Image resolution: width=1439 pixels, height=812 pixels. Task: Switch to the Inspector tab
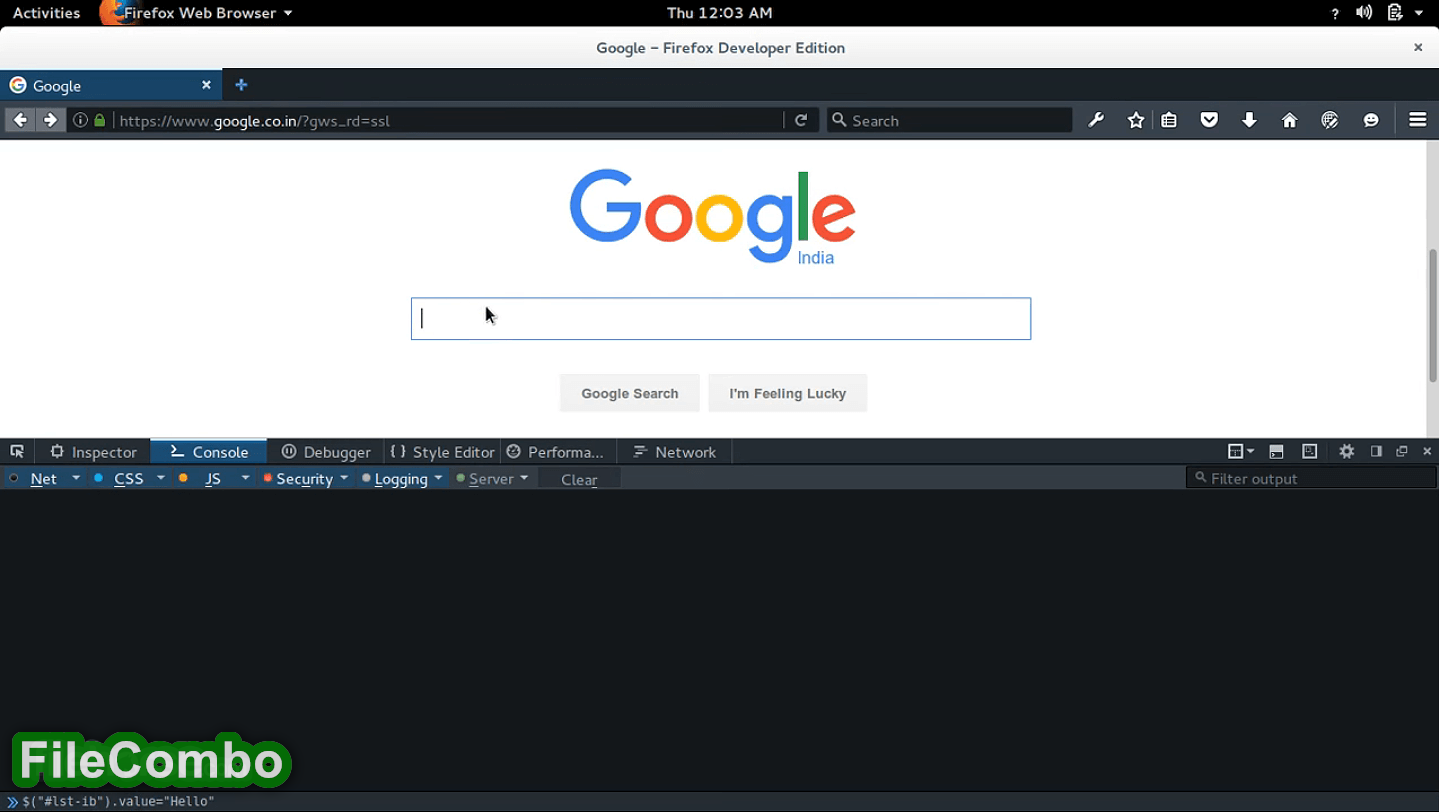click(93, 452)
